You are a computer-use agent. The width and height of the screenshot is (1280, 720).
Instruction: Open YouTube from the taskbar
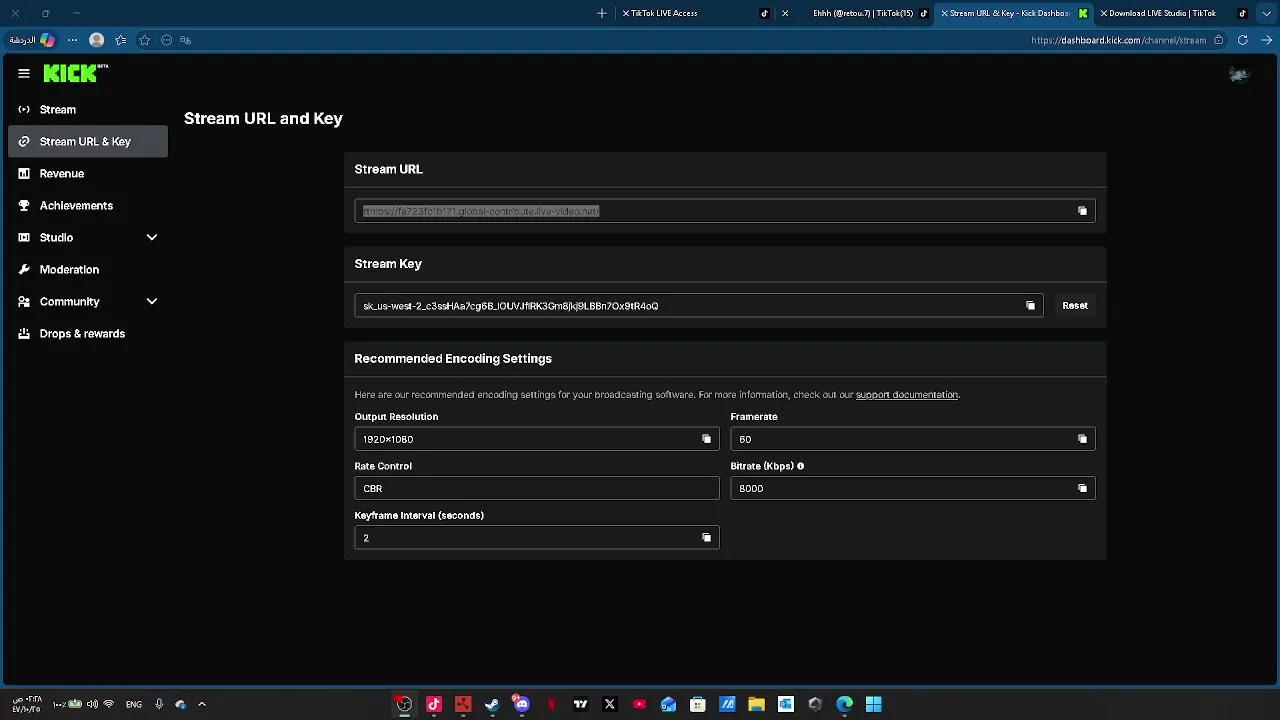pyautogui.click(x=639, y=704)
